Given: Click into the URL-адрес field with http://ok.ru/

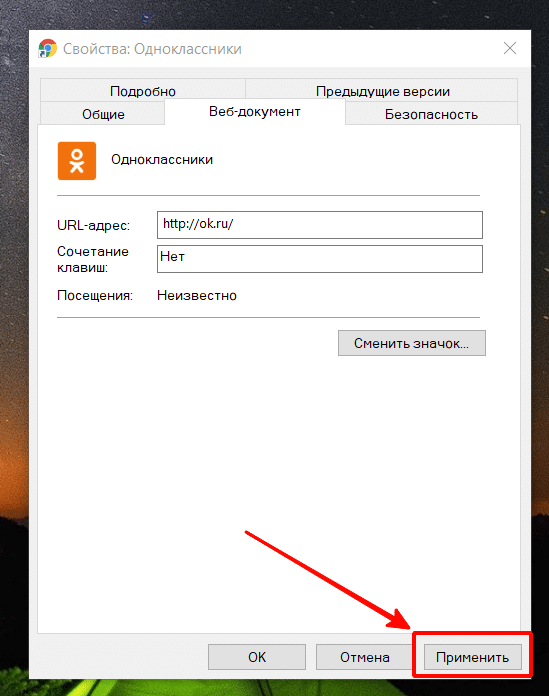Looking at the screenshot, I should click(x=320, y=225).
